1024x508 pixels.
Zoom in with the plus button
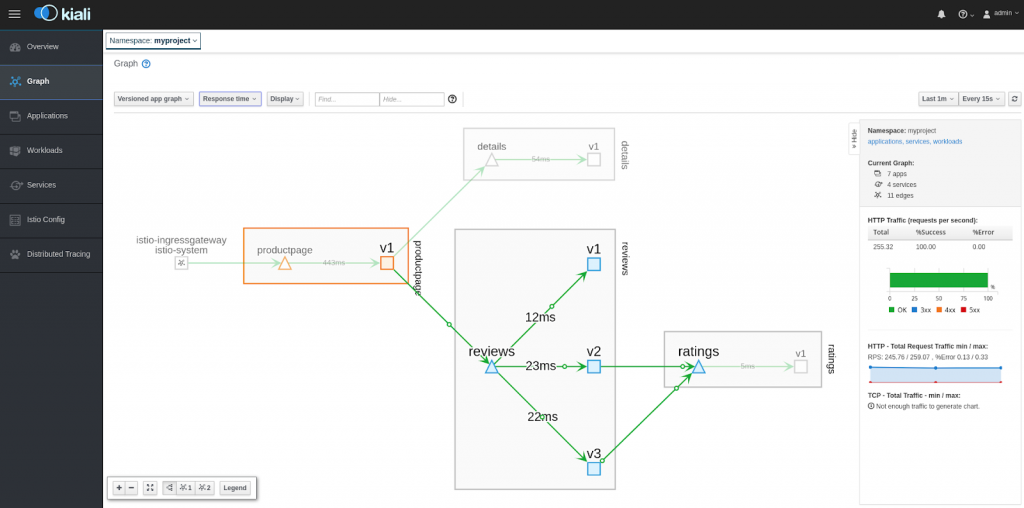(119, 488)
